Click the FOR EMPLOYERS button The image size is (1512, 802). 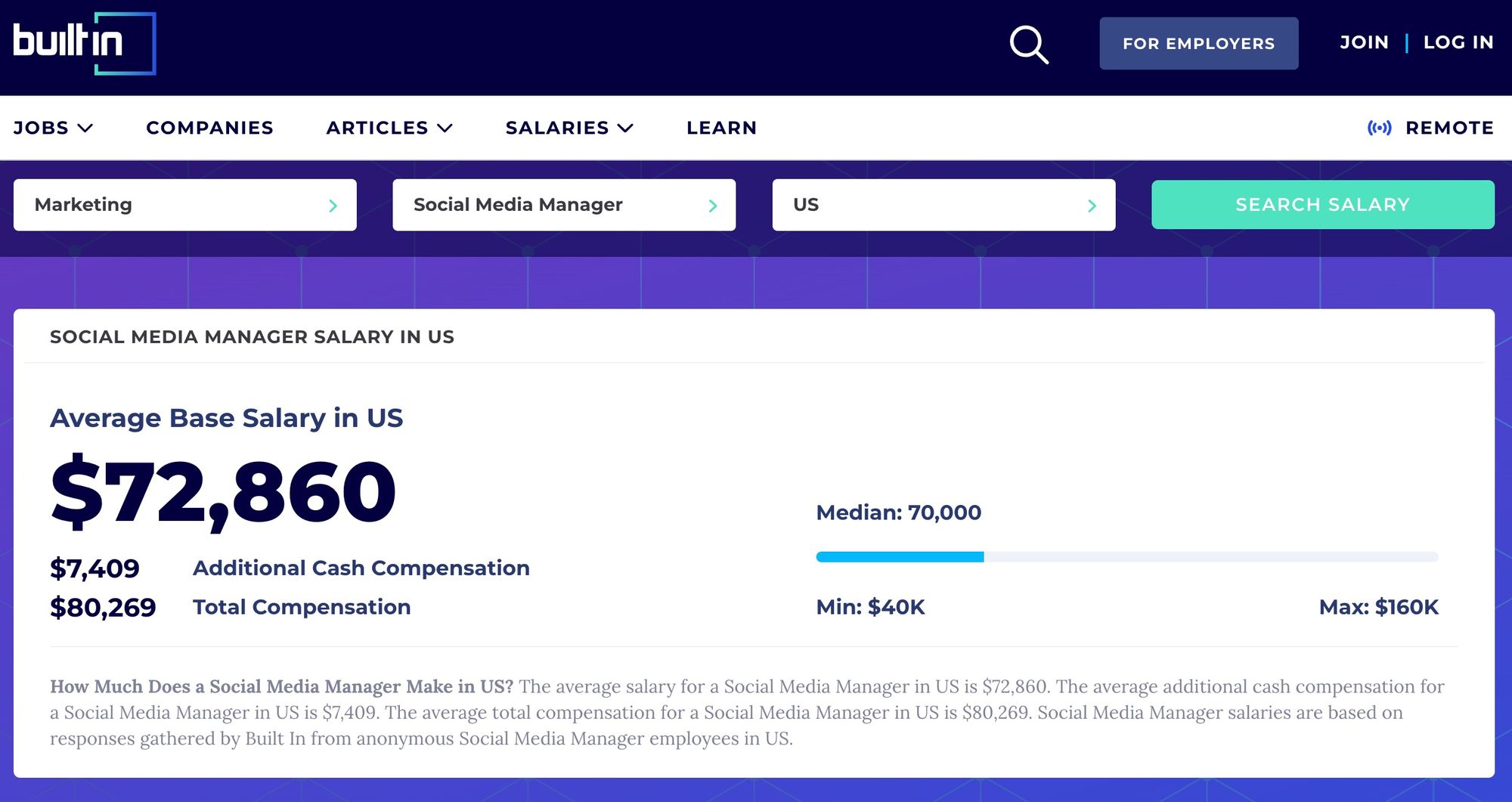tap(1198, 43)
